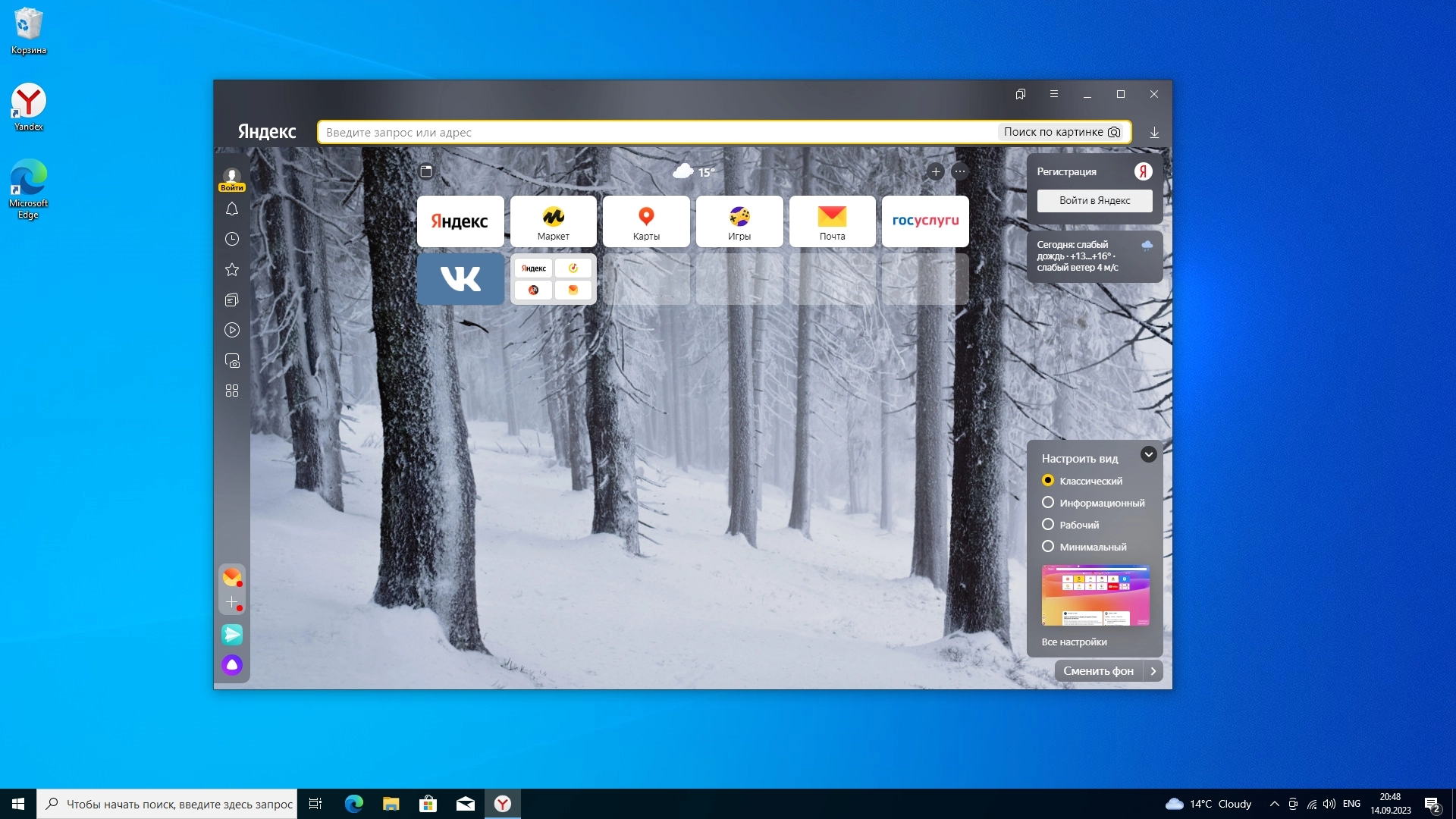The height and width of the screenshot is (819, 1456).
Task: Open three-dots menu above the tiles
Action: point(960,171)
